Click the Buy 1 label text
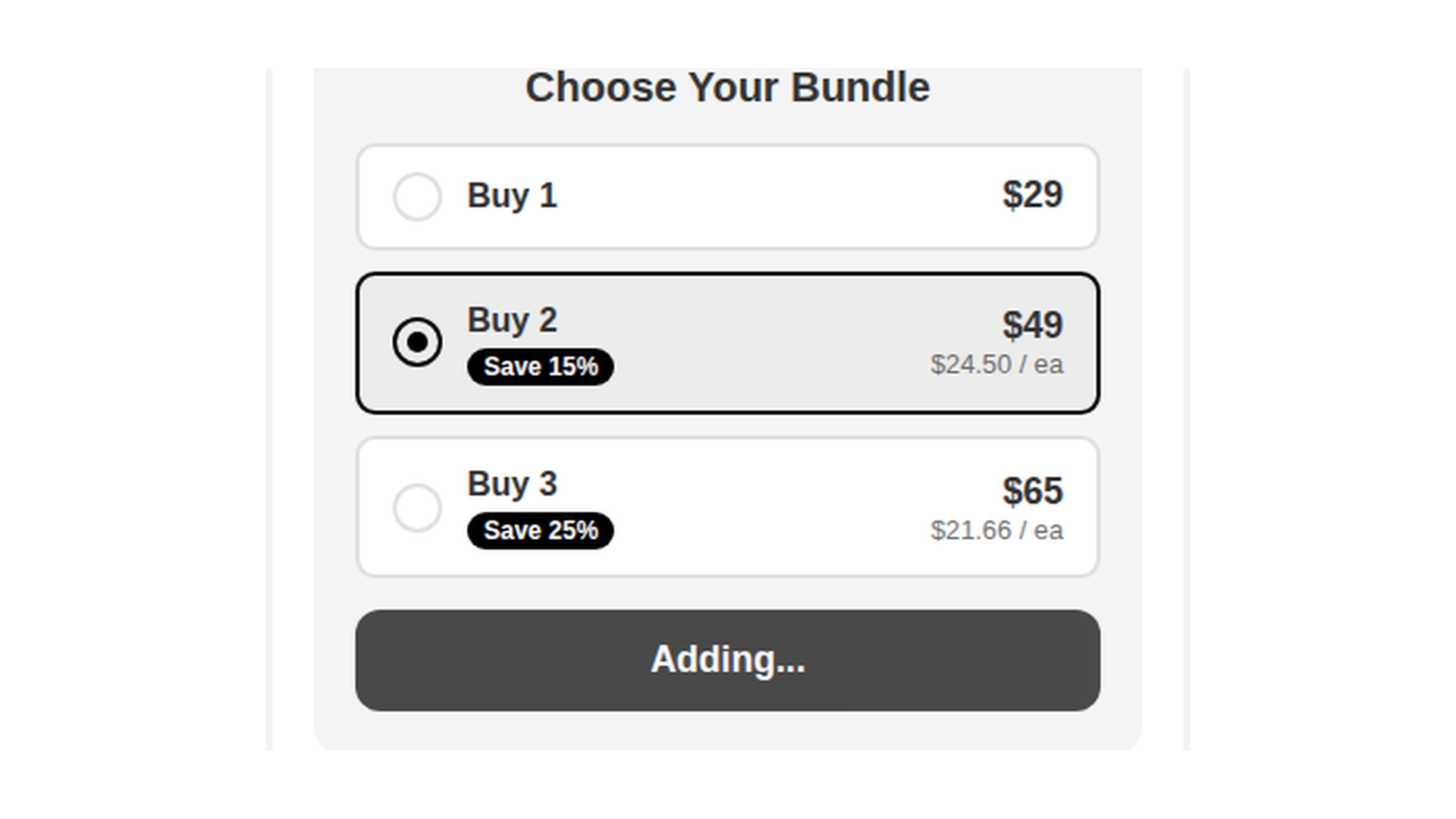 (512, 196)
